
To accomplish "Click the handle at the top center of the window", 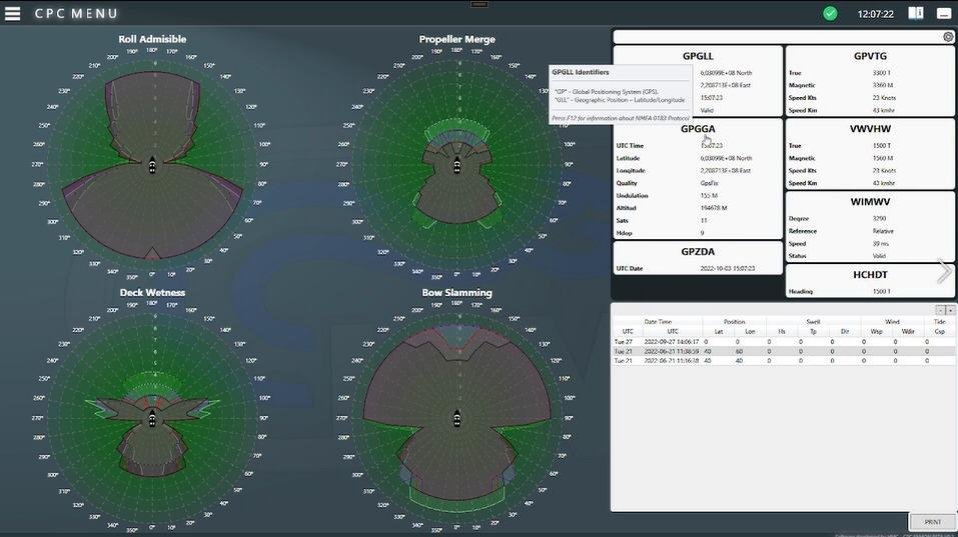I will [x=479, y=4].
